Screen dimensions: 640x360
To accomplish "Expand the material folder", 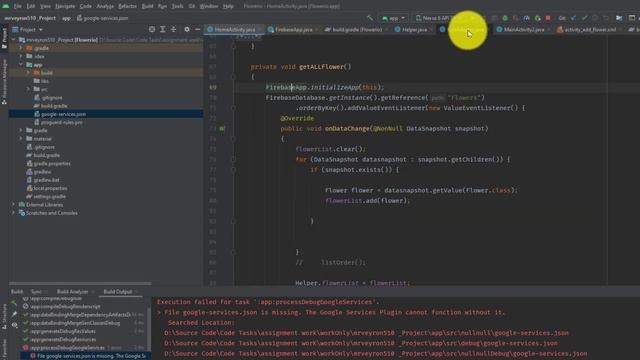I will coord(21,138).
